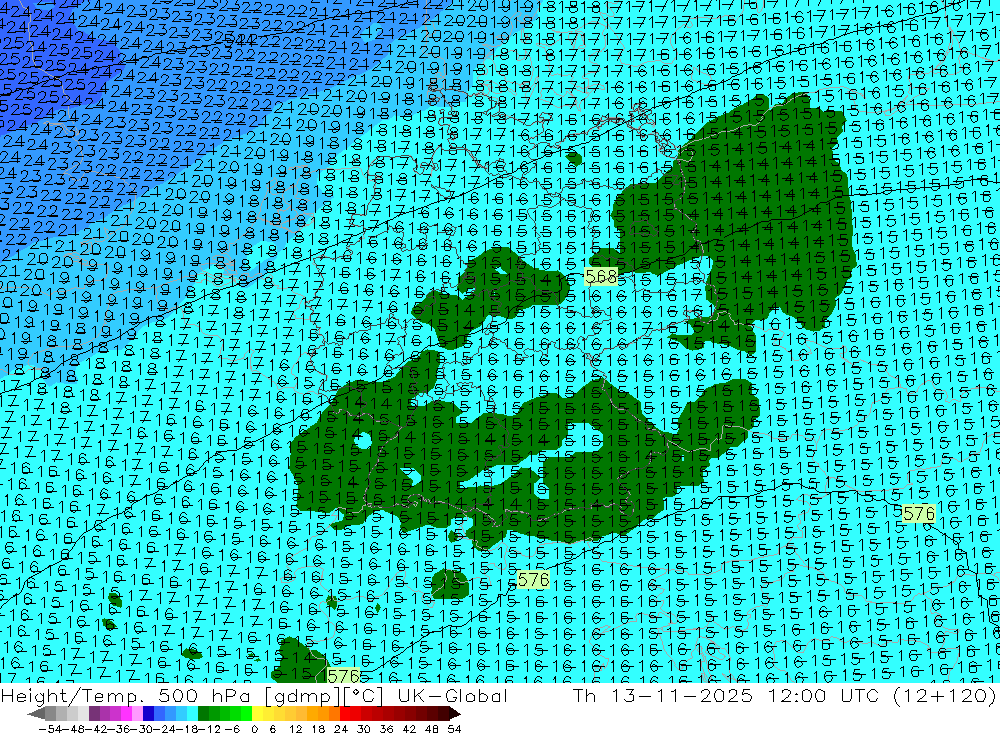Viewport: 1000px width, 733px height.
Task: Pick the dark green swatch above -12
Action: 203,714
